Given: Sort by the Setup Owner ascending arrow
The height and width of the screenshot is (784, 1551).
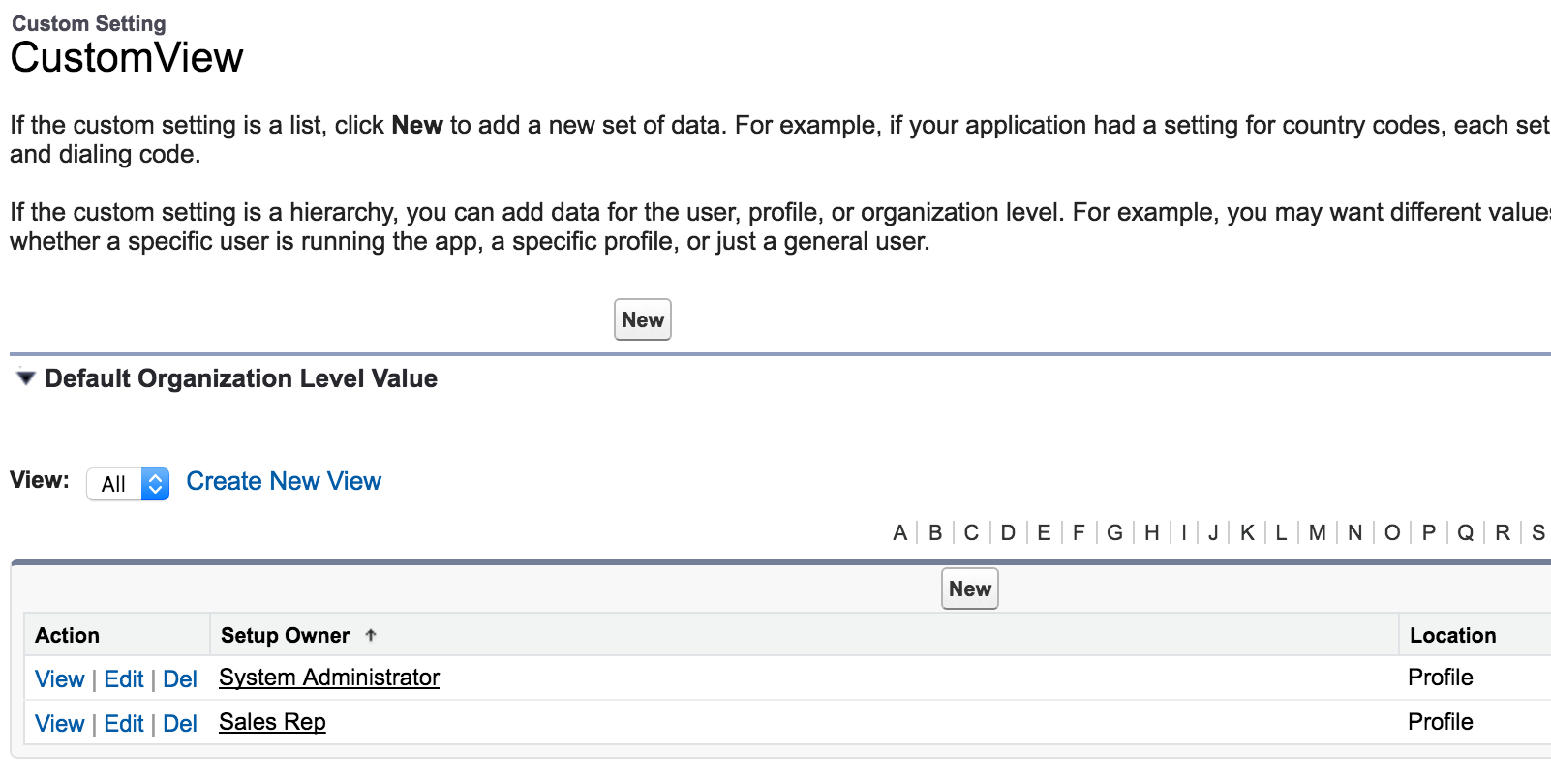Looking at the screenshot, I should (371, 636).
